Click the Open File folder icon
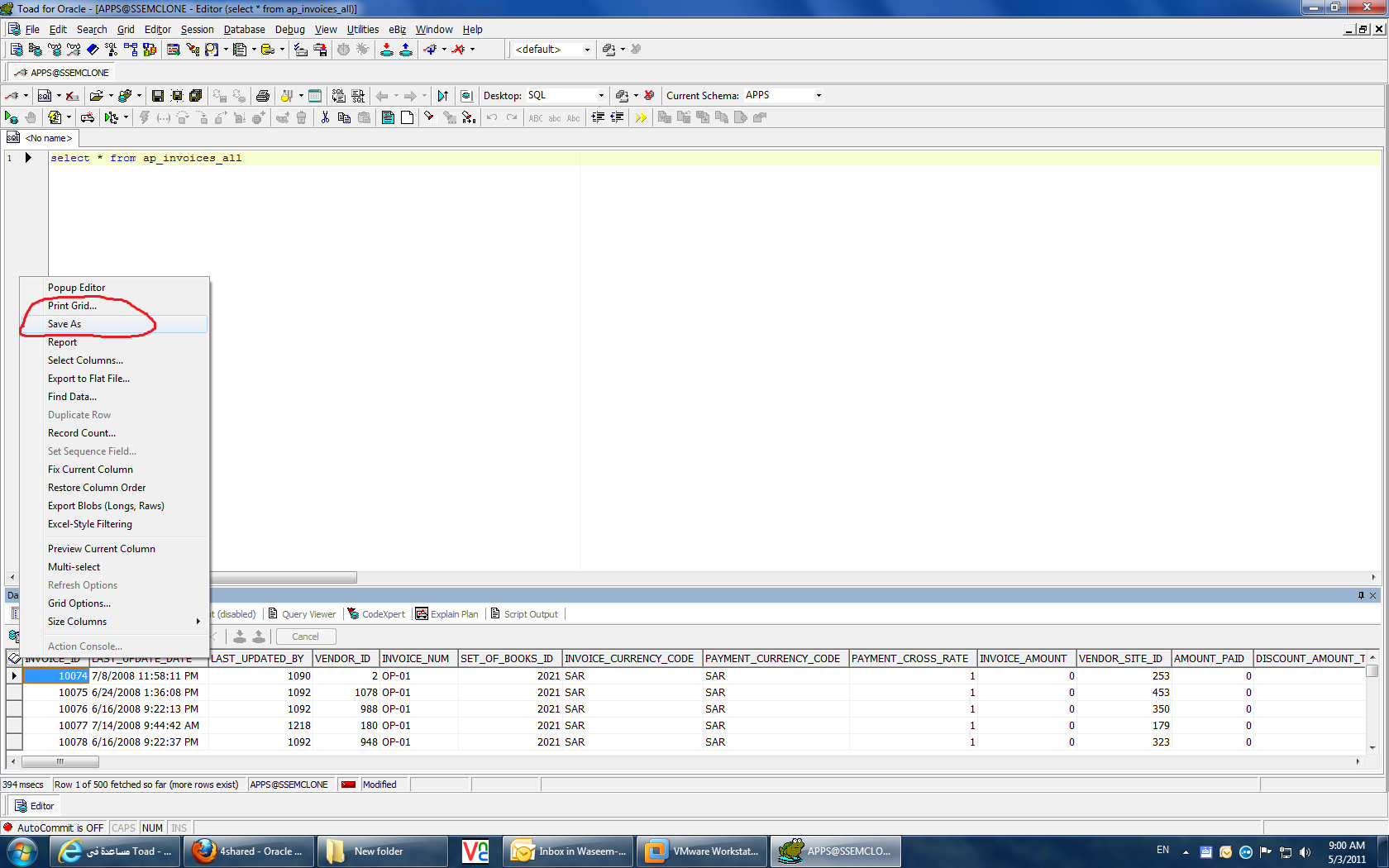The width and height of the screenshot is (1389, 868). pos(97,96)
